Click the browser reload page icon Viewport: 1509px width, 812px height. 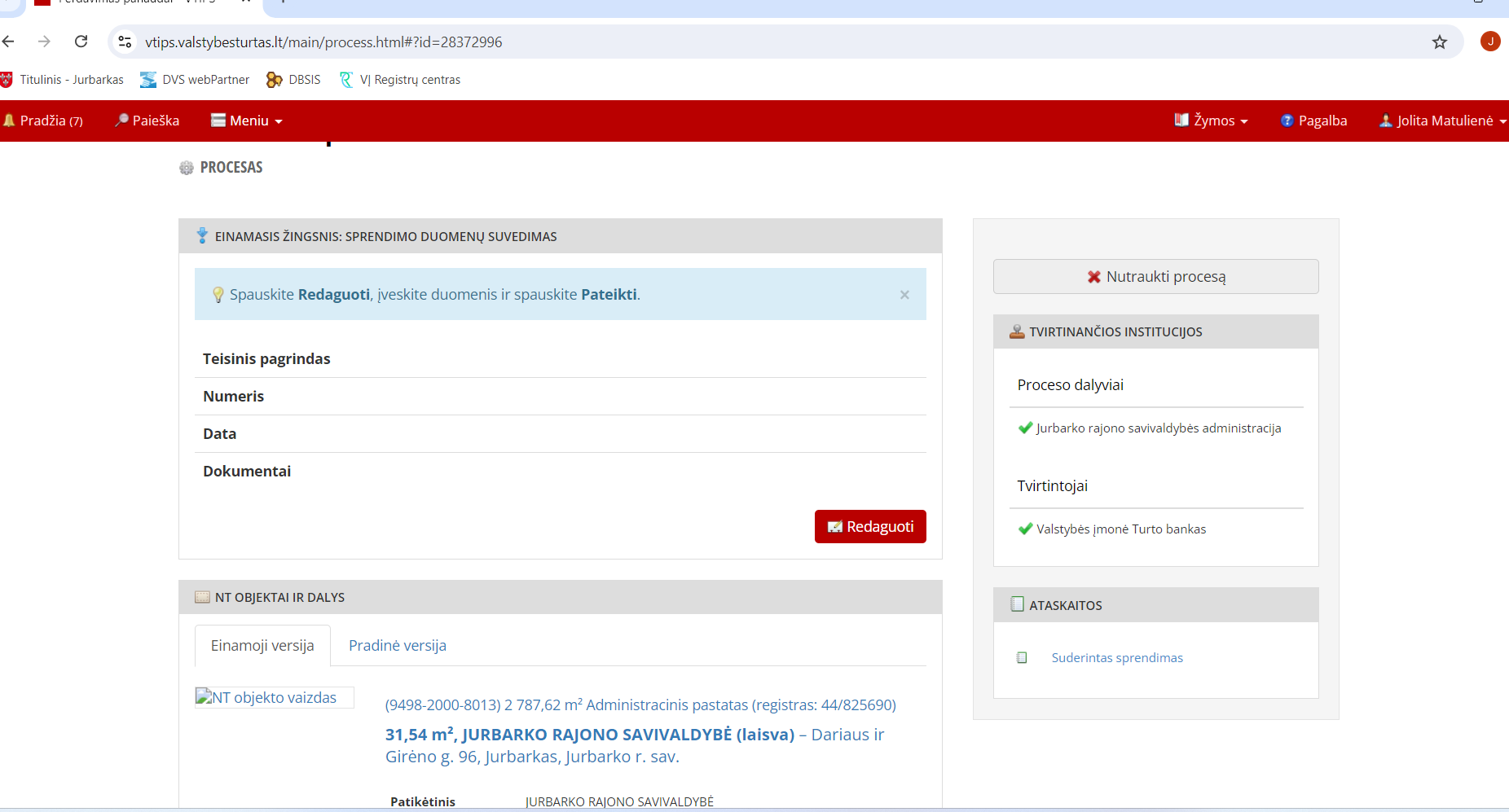[x=81, y=42]
